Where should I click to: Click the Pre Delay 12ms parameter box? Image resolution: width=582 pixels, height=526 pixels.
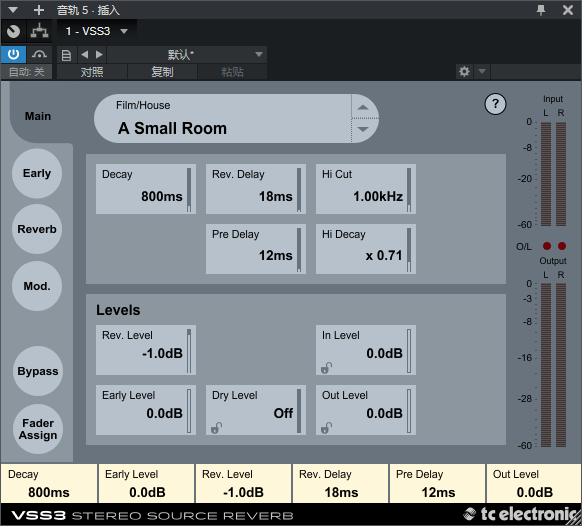coord(256,249)
